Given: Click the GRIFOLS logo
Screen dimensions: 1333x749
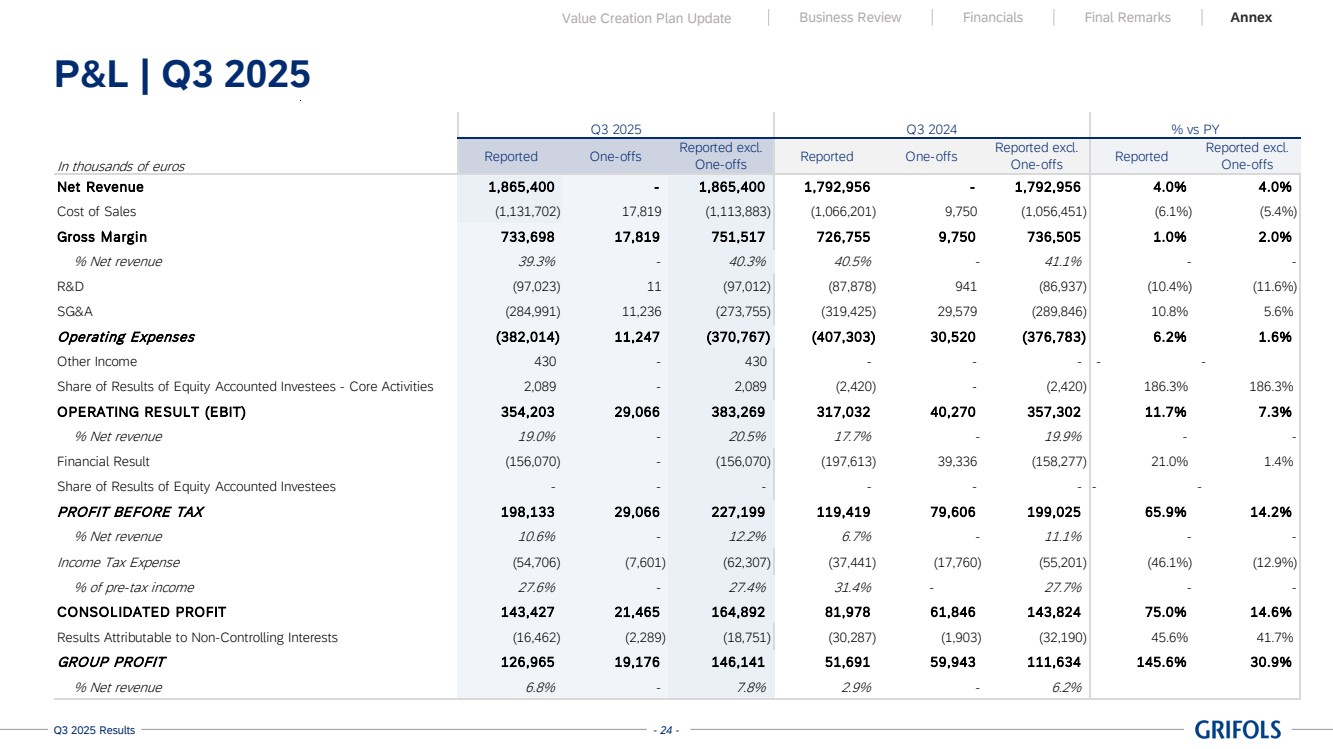Looking at the screenshot, I should (1235, 729).
